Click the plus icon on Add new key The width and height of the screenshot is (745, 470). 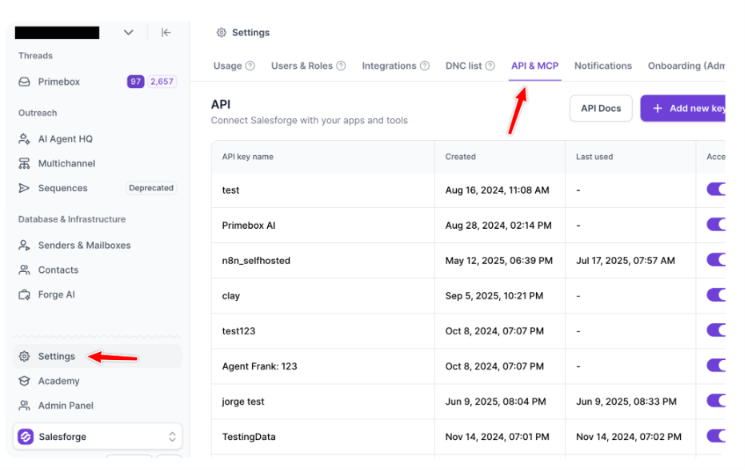658,108
